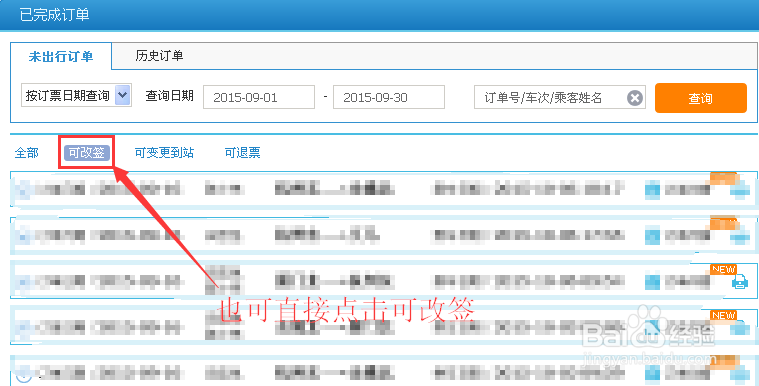Viewport: 759px width, 386px height.
Task: Select the 可改签 filter
Action: click(87, 153)
